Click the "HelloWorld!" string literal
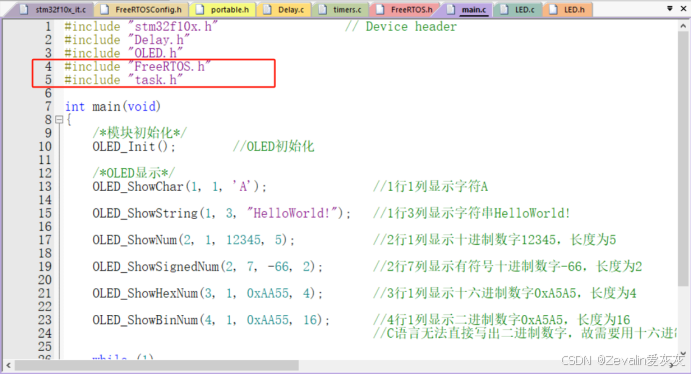Image resolution: width=692 pixels, height=374 pixels. (292, 213)
